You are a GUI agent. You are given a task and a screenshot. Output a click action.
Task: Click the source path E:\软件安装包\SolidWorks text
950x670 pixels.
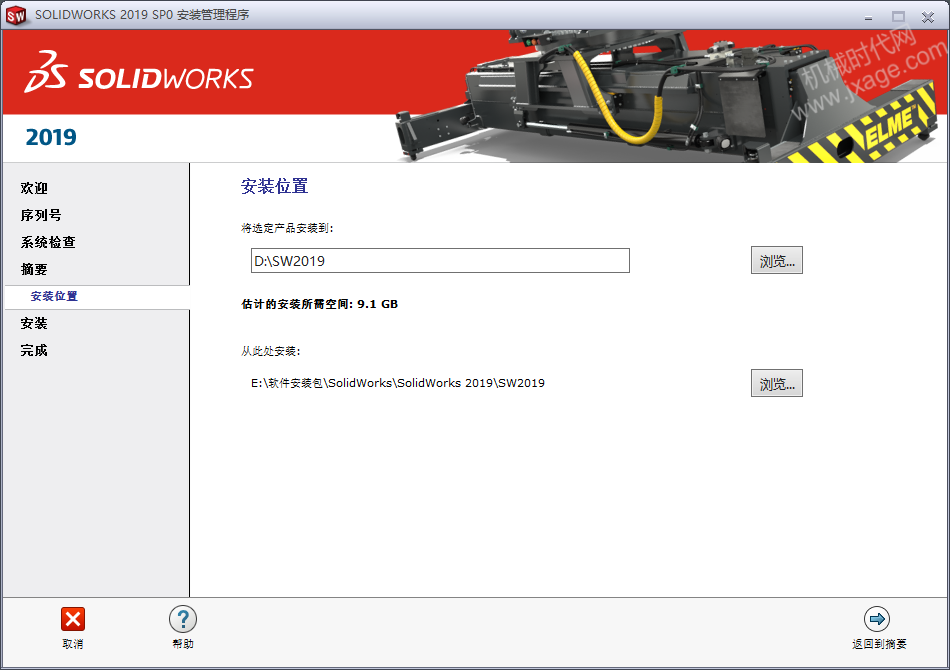(x=397, y=383)
